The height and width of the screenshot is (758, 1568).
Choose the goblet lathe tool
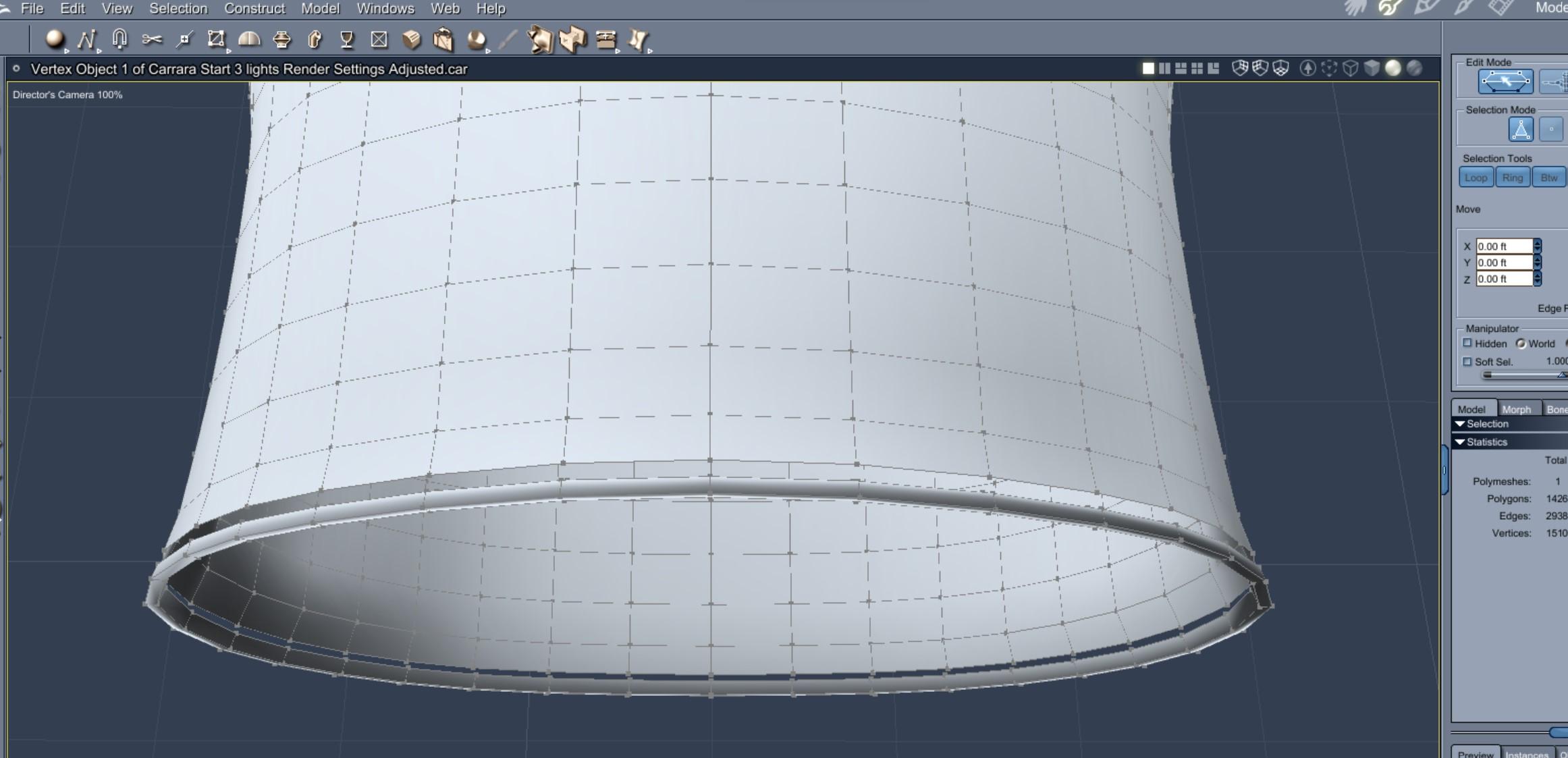point(347,39)
